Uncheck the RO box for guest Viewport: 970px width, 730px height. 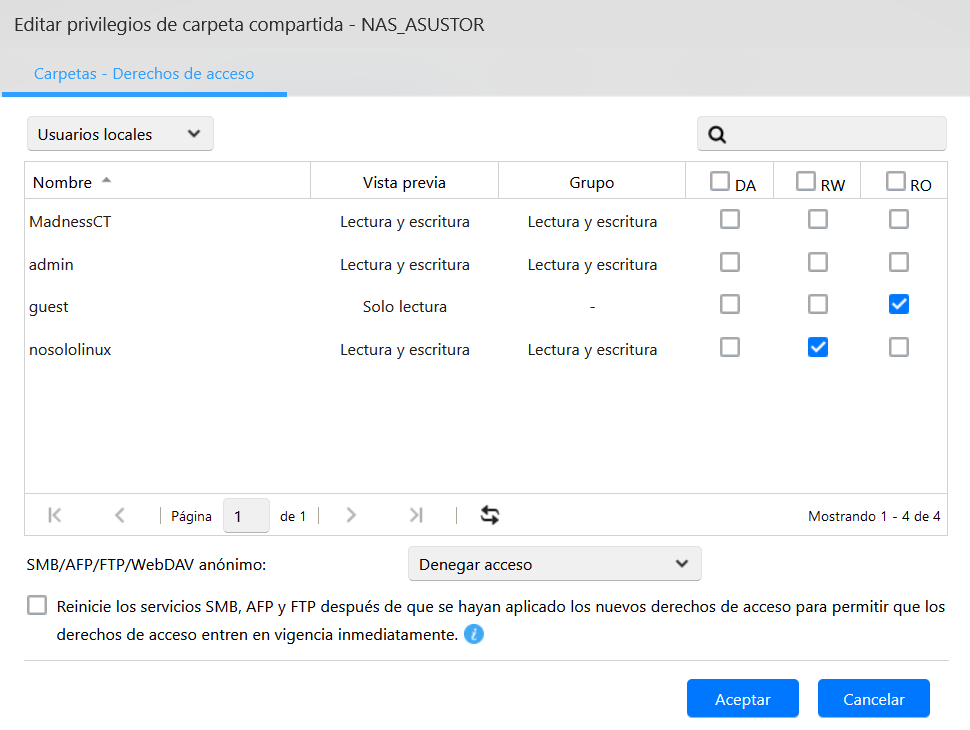(x=899, y=305)
